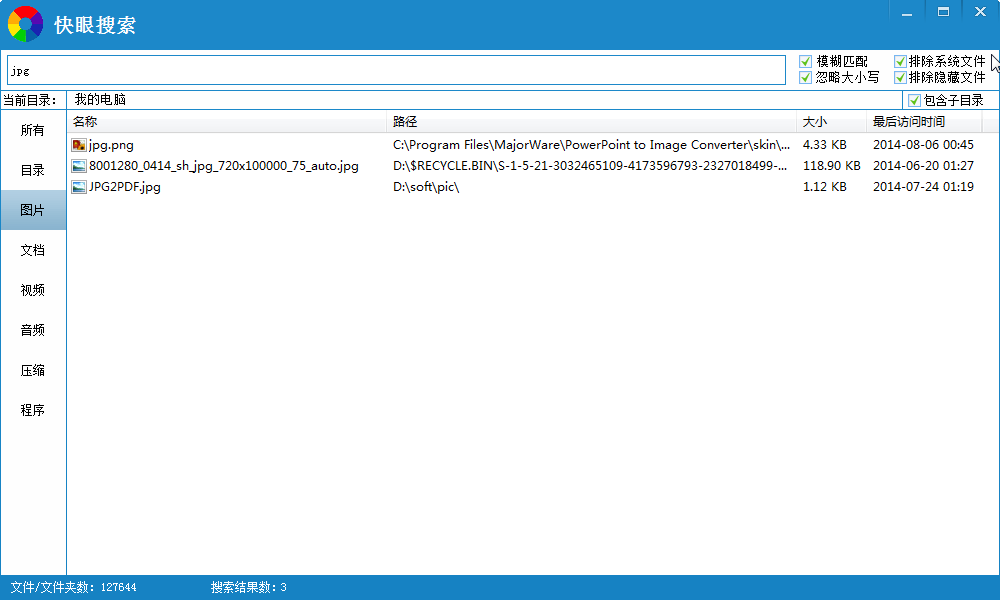Click the colorful 快眼搜索 app logo

pyautogui.click(x=25, y=24)
